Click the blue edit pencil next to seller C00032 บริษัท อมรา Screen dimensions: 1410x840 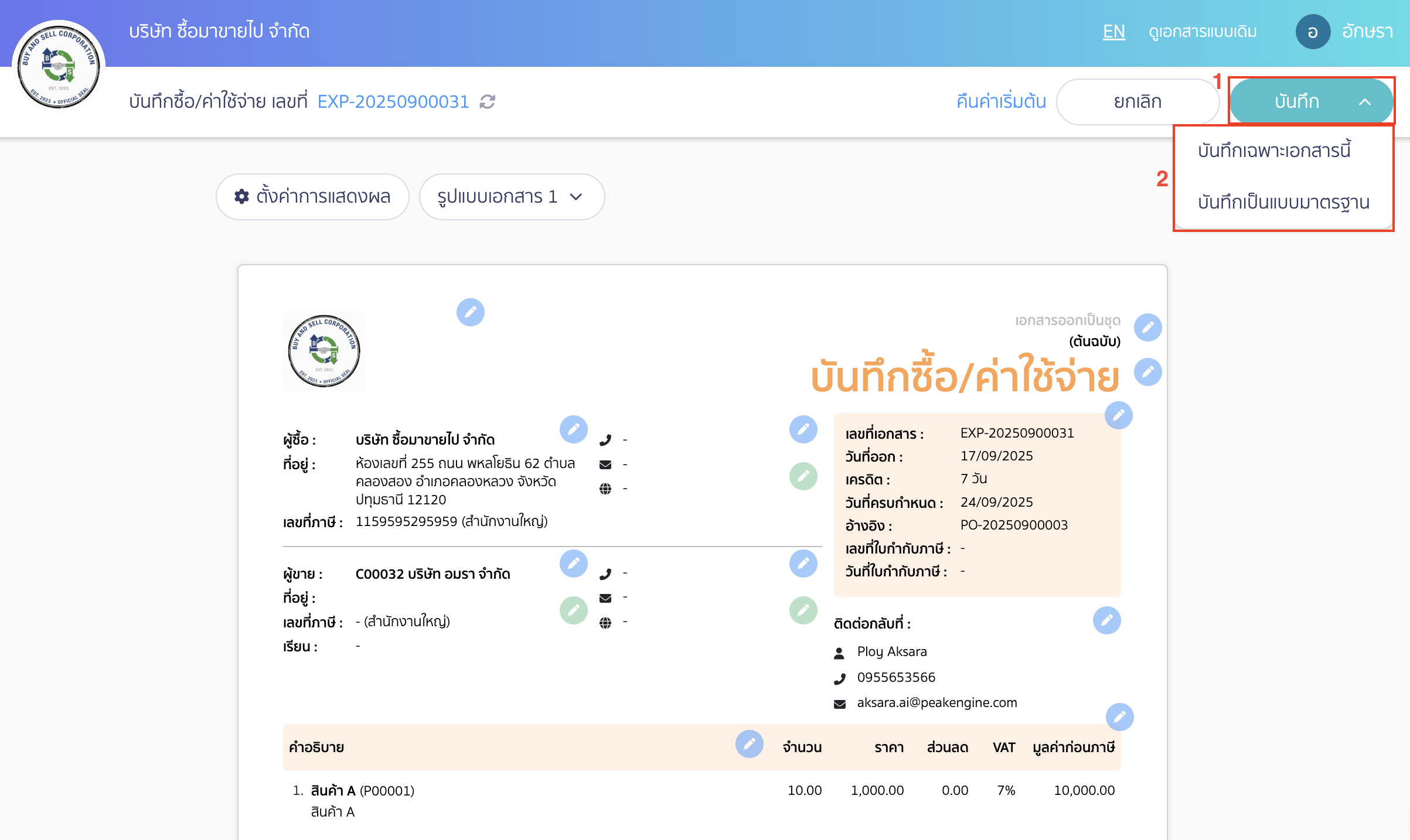coord(573,564)
